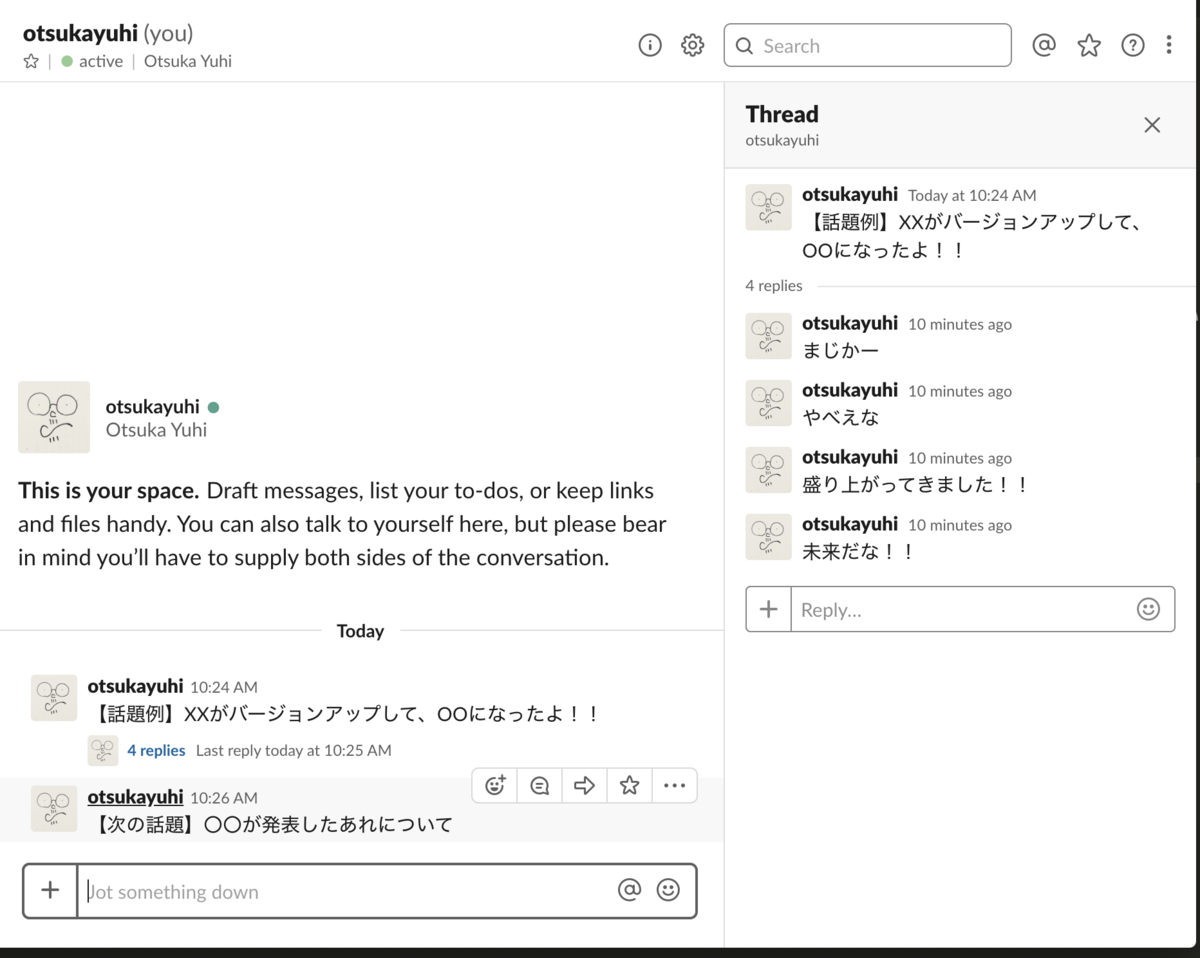Open emoji picker in thread reply box
1200x958 pixels.
(1148, 609)
